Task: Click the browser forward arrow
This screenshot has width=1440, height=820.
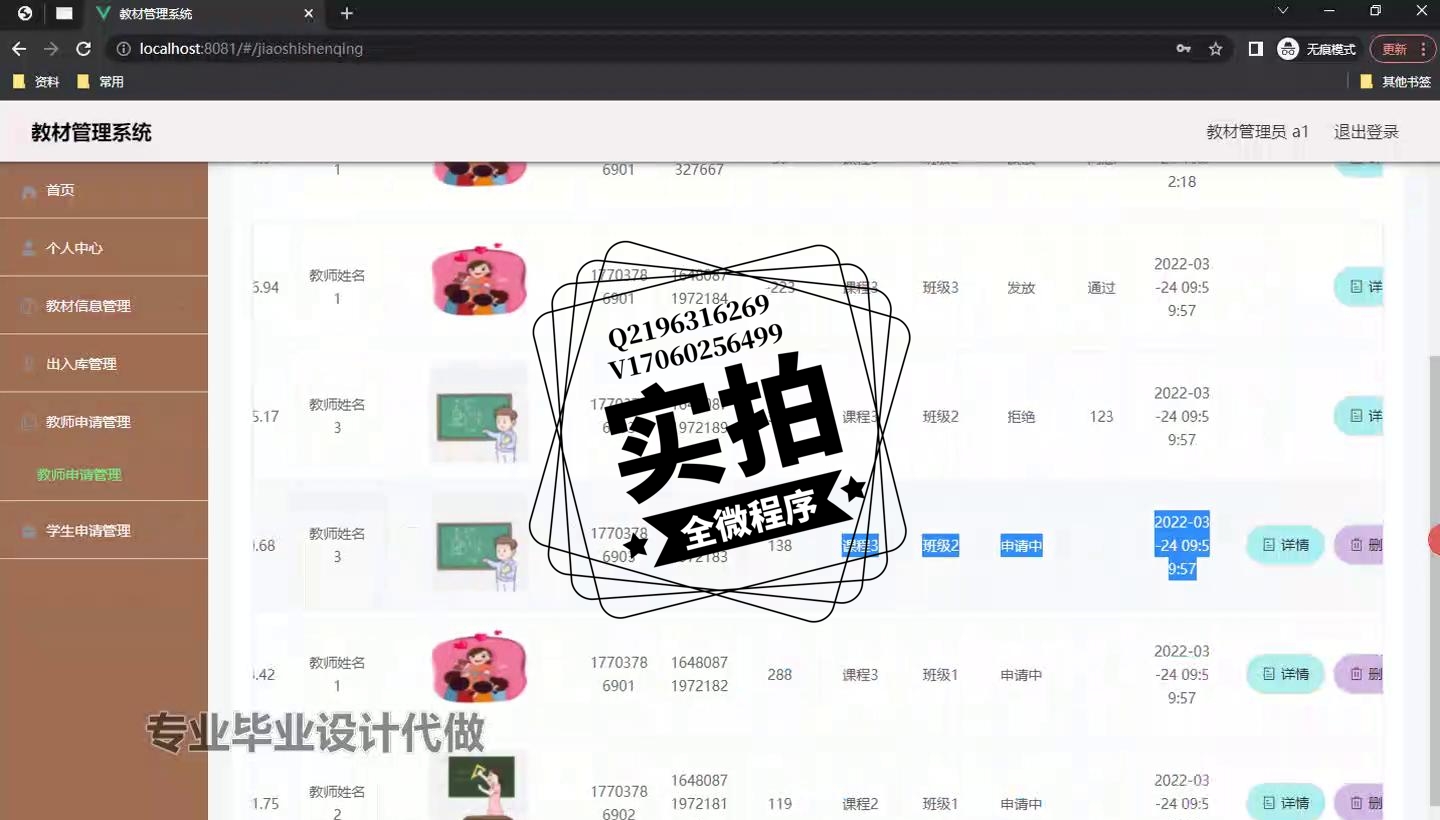Action: 51,49
